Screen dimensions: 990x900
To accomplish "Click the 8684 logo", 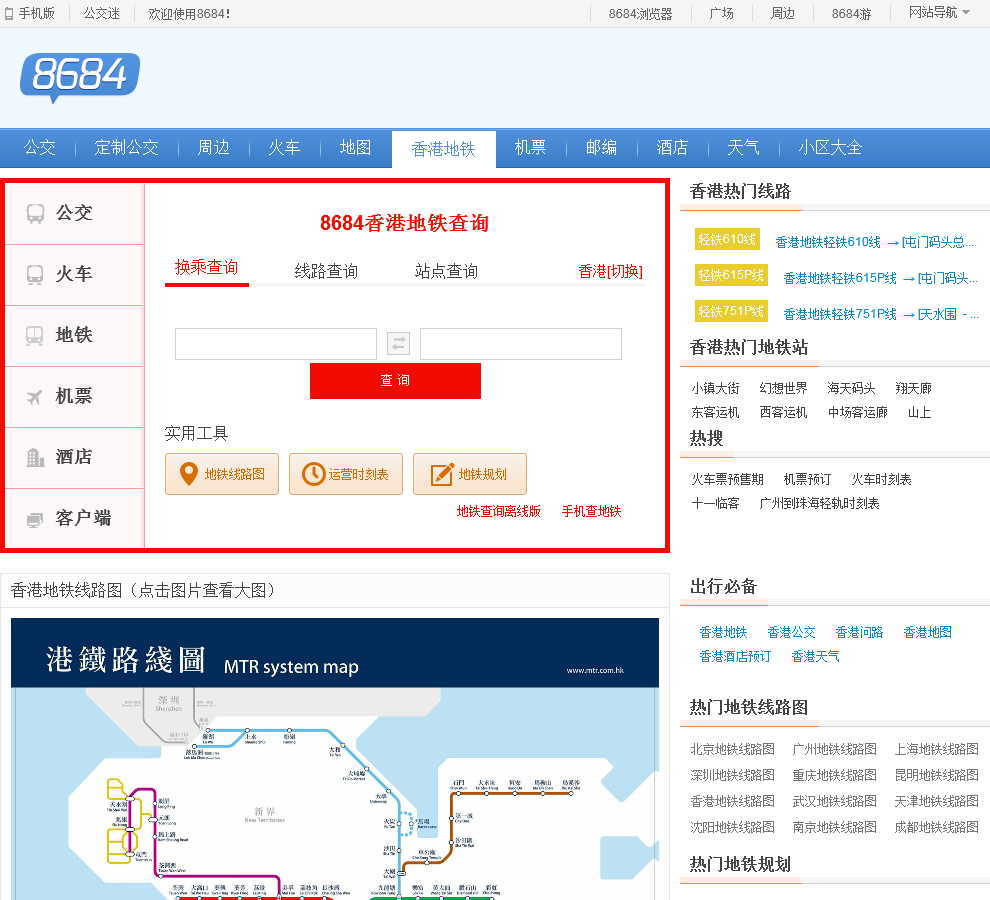I will click(80, 77).
